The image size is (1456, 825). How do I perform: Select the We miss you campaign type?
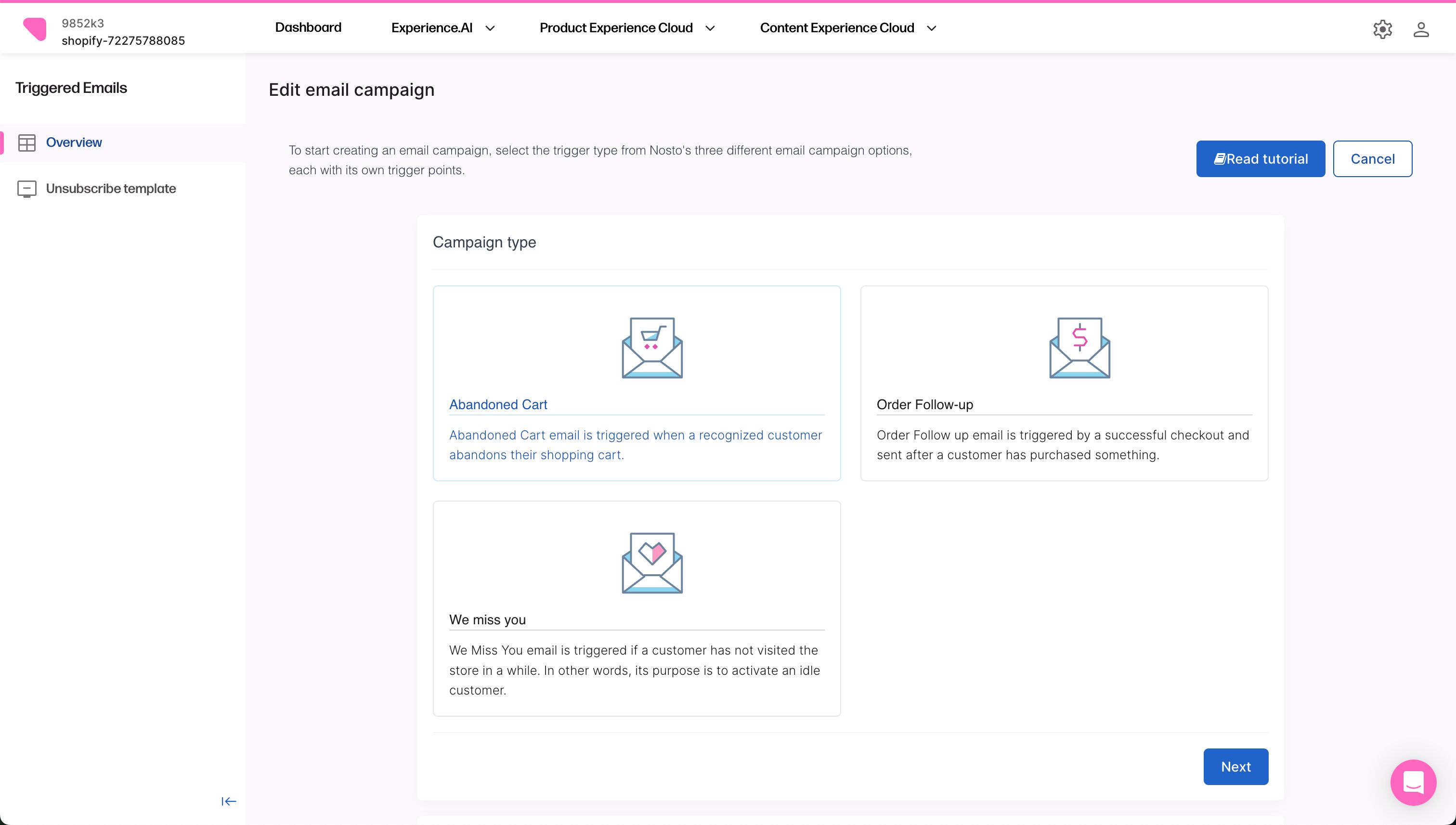(637, 608)
